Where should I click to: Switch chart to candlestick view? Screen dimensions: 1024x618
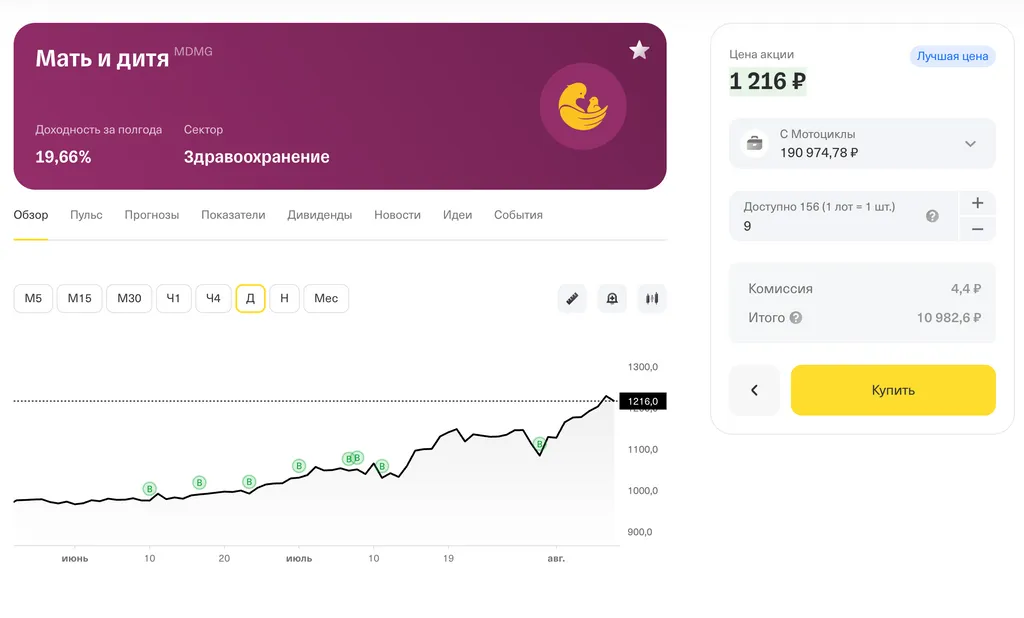coord(652,298)
